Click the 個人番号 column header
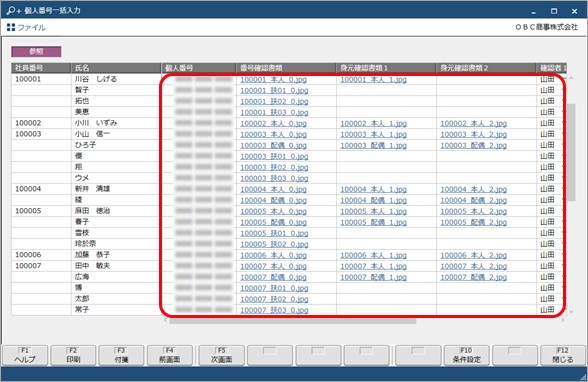 (x=199, y=68)
